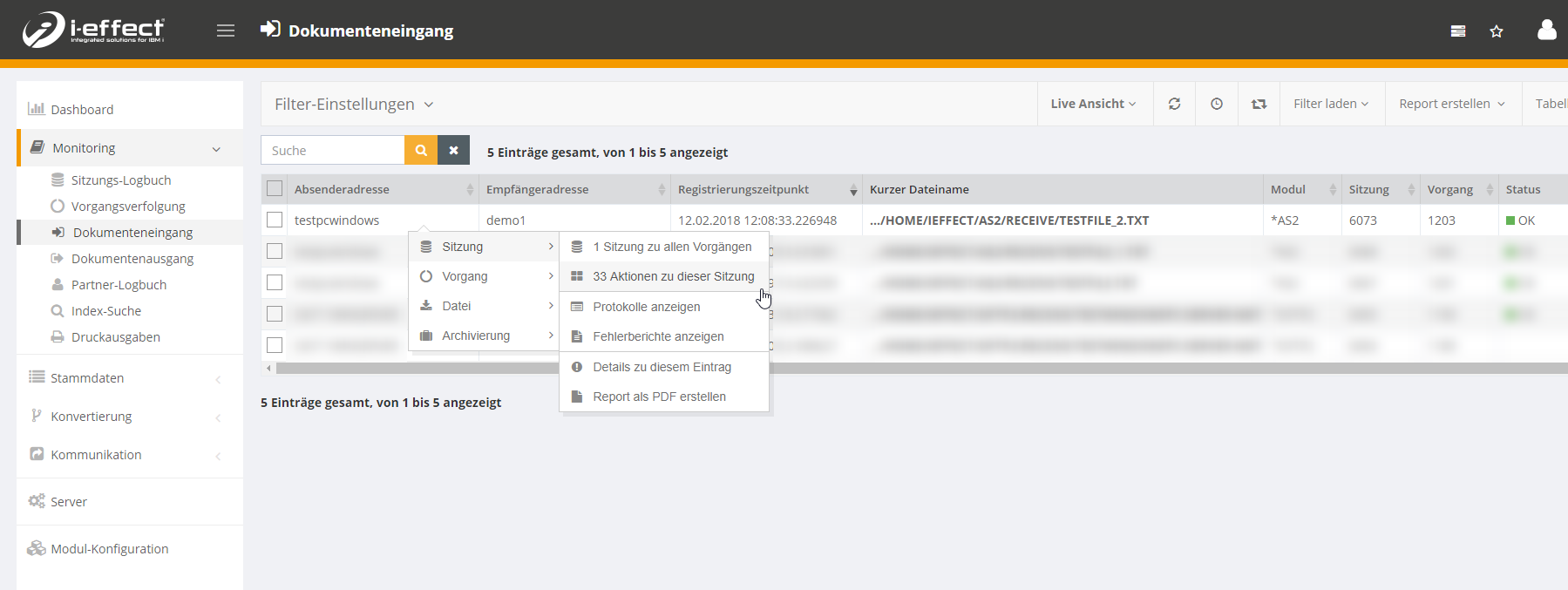Click the refresh icon in toolbar
Viewport: 1568px width, 590px height.
[1175, 104]
